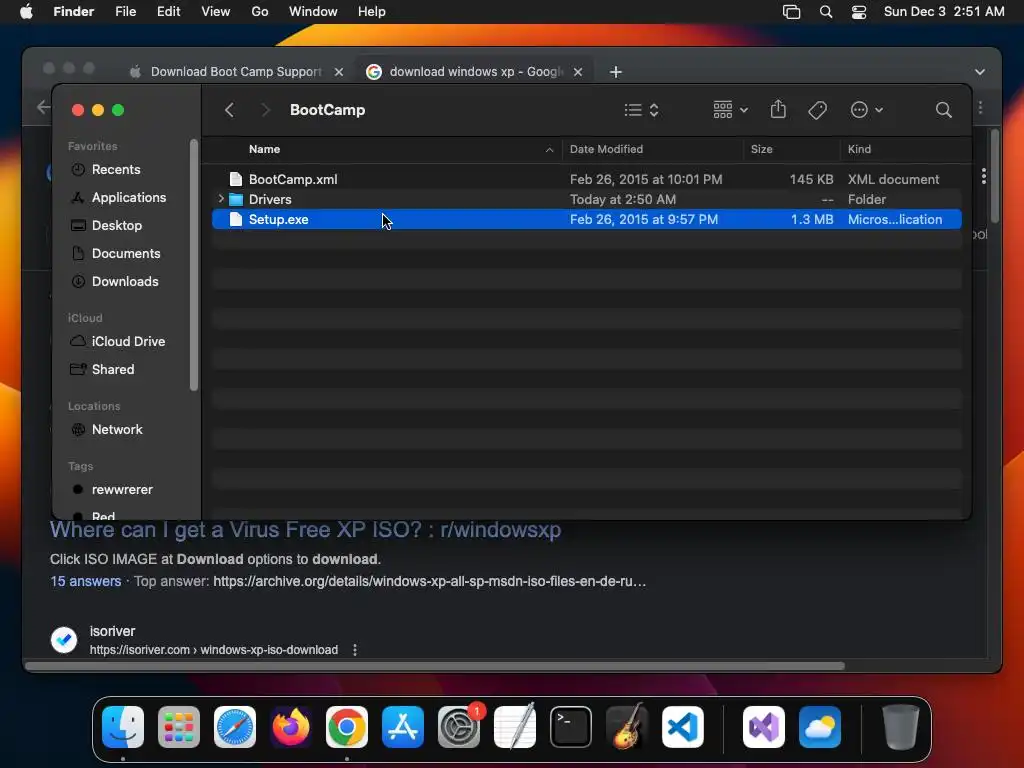Click the browser horizontal scrollbar
Viewport: 1024px width, 768px height.
point(434,666)
